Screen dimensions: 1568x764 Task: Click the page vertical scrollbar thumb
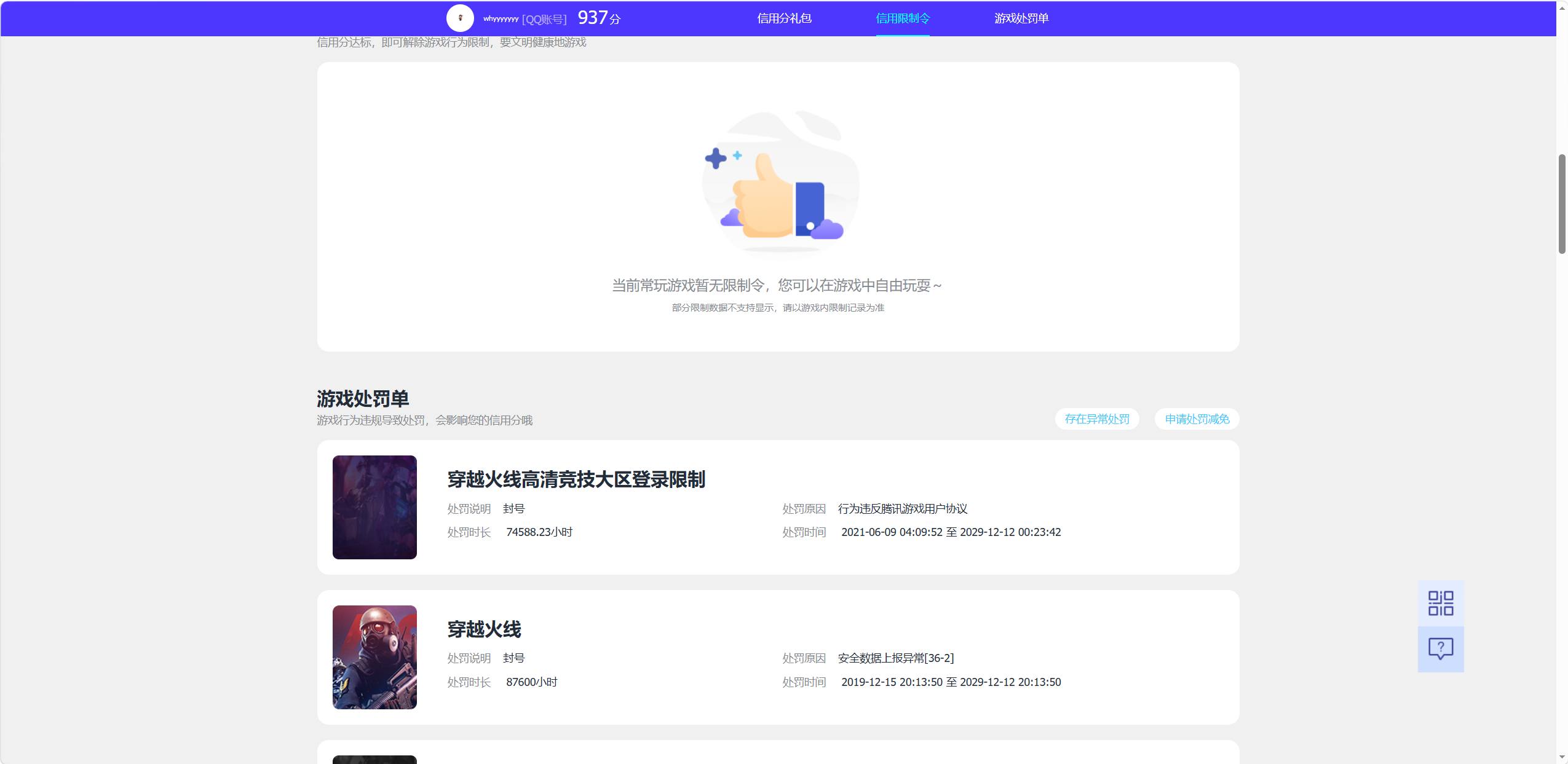pyautogui.click(x=1562, y=204)
